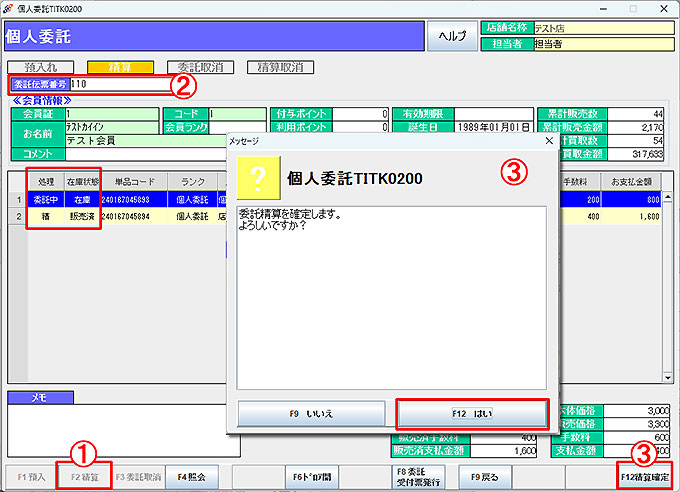
Task: Select the 精算取消 mode tab
Action: 280,67
